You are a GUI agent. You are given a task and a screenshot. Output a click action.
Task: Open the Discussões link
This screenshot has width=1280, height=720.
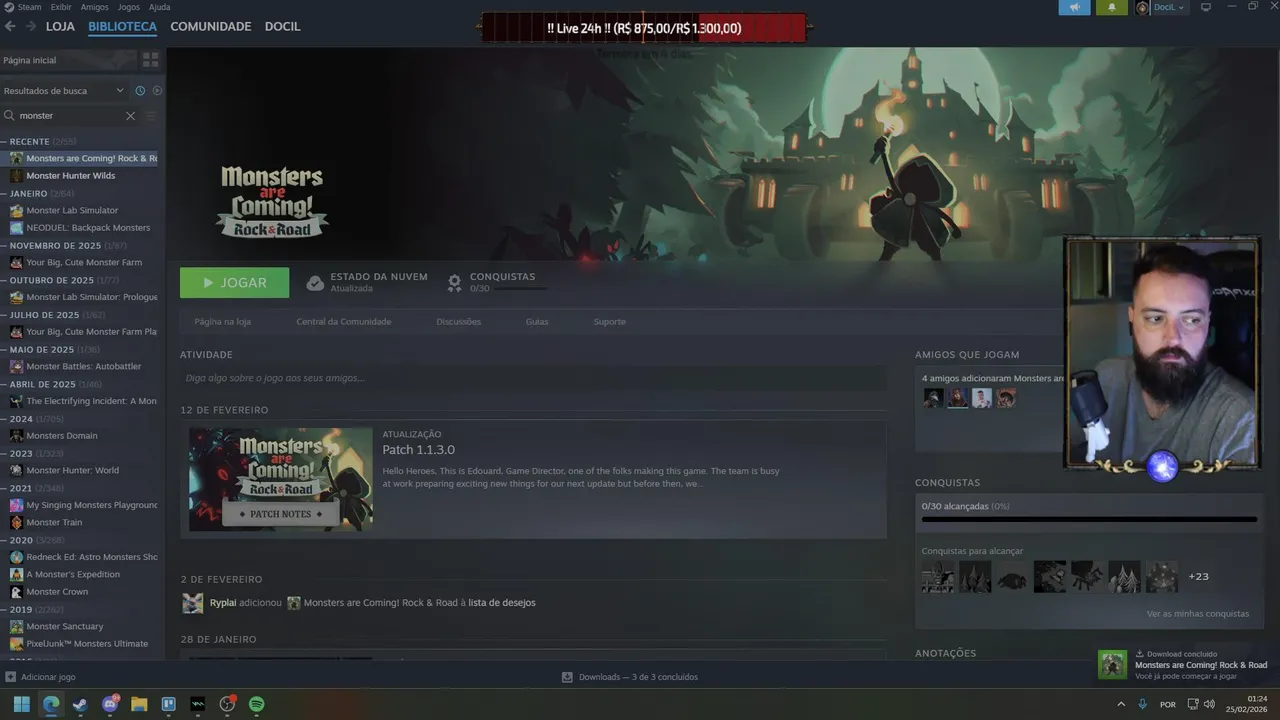pyautogui.click(x=459, y=322)
